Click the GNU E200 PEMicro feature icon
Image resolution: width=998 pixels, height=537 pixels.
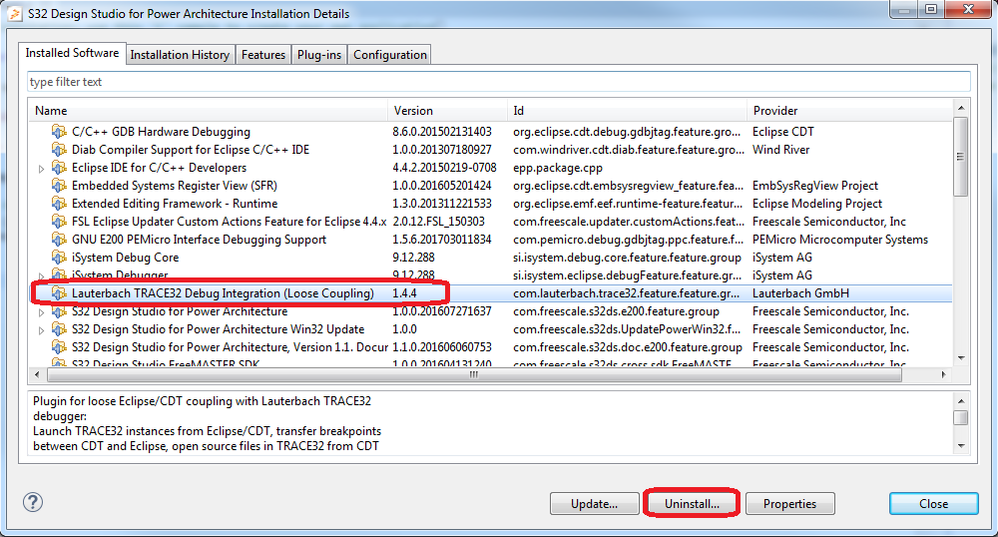[59, 239]
